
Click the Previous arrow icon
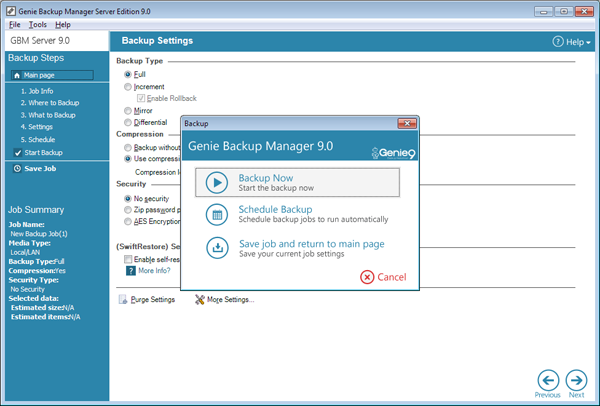tap(548, 380)
